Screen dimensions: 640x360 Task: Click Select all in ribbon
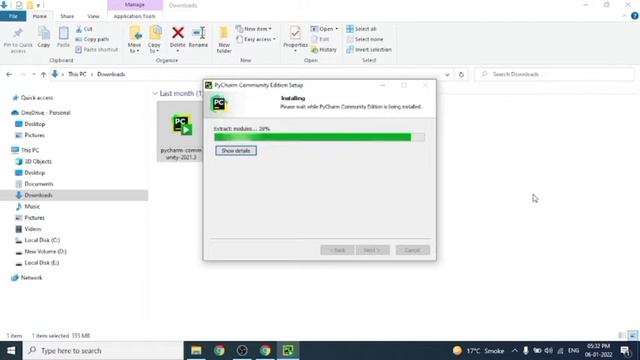361,29
